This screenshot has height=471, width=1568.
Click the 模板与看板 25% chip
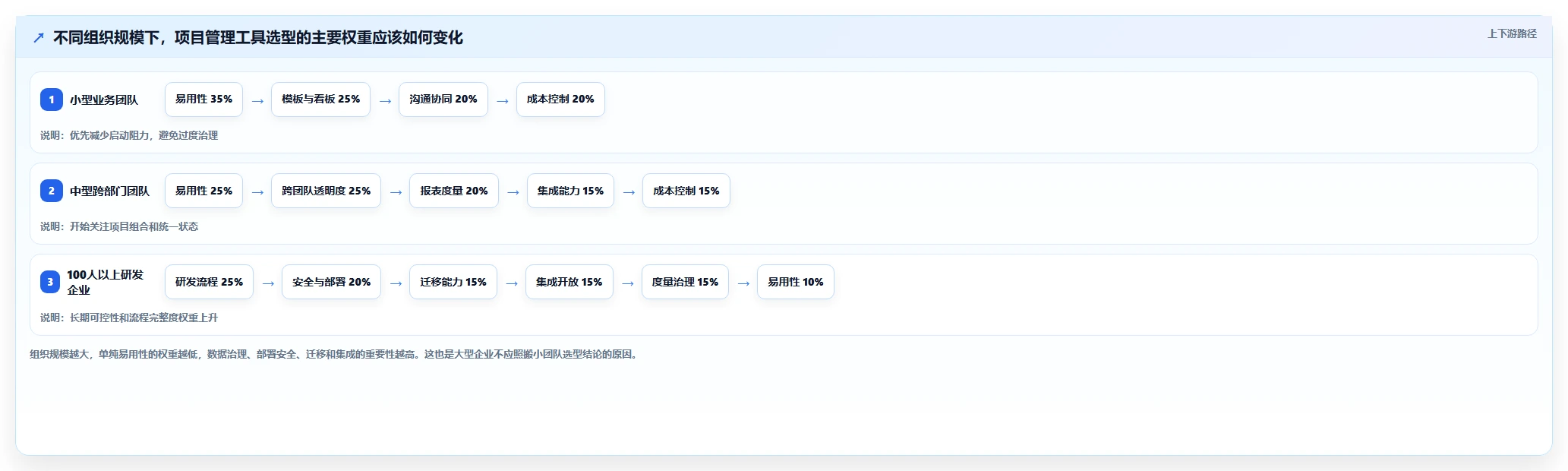click(320, 100)
